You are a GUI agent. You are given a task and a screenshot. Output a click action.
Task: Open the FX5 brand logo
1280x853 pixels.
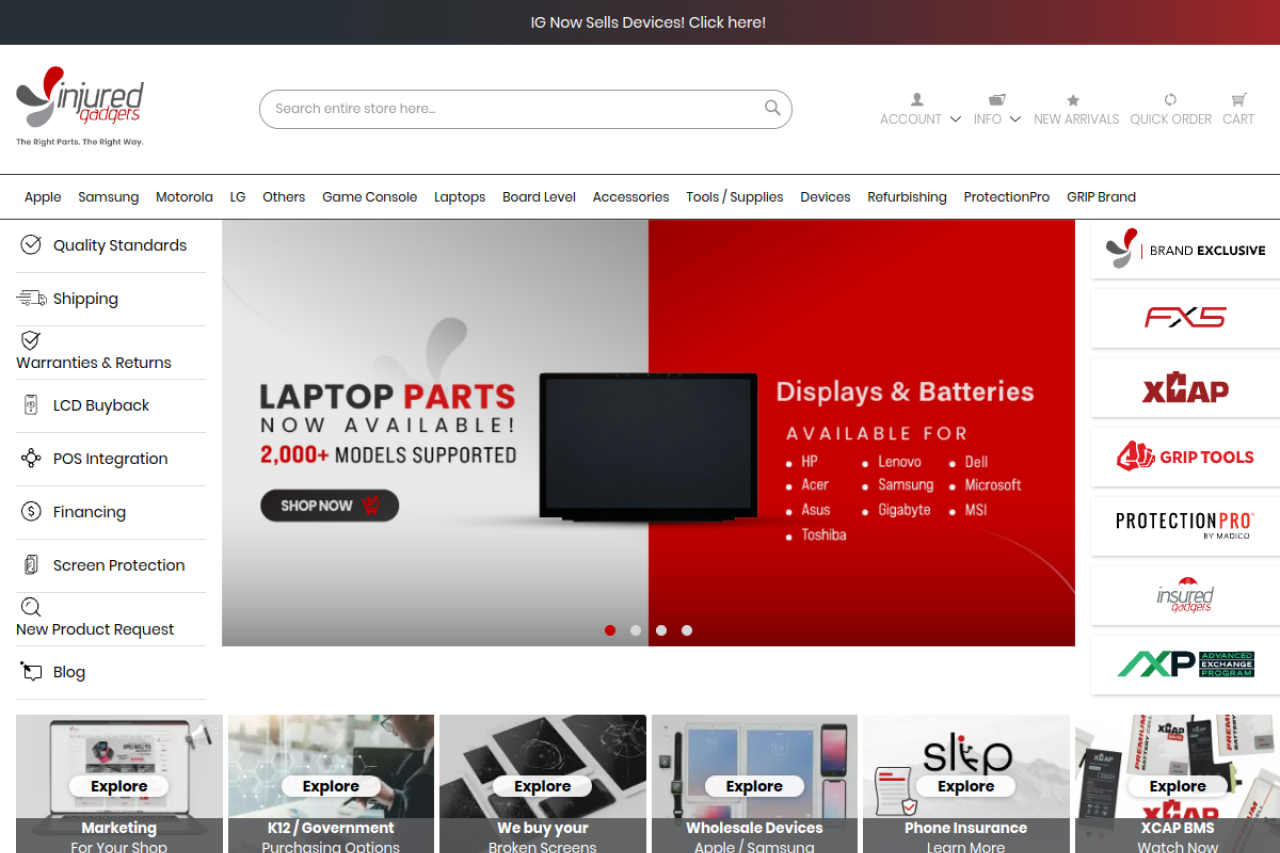coord(1185,319)
